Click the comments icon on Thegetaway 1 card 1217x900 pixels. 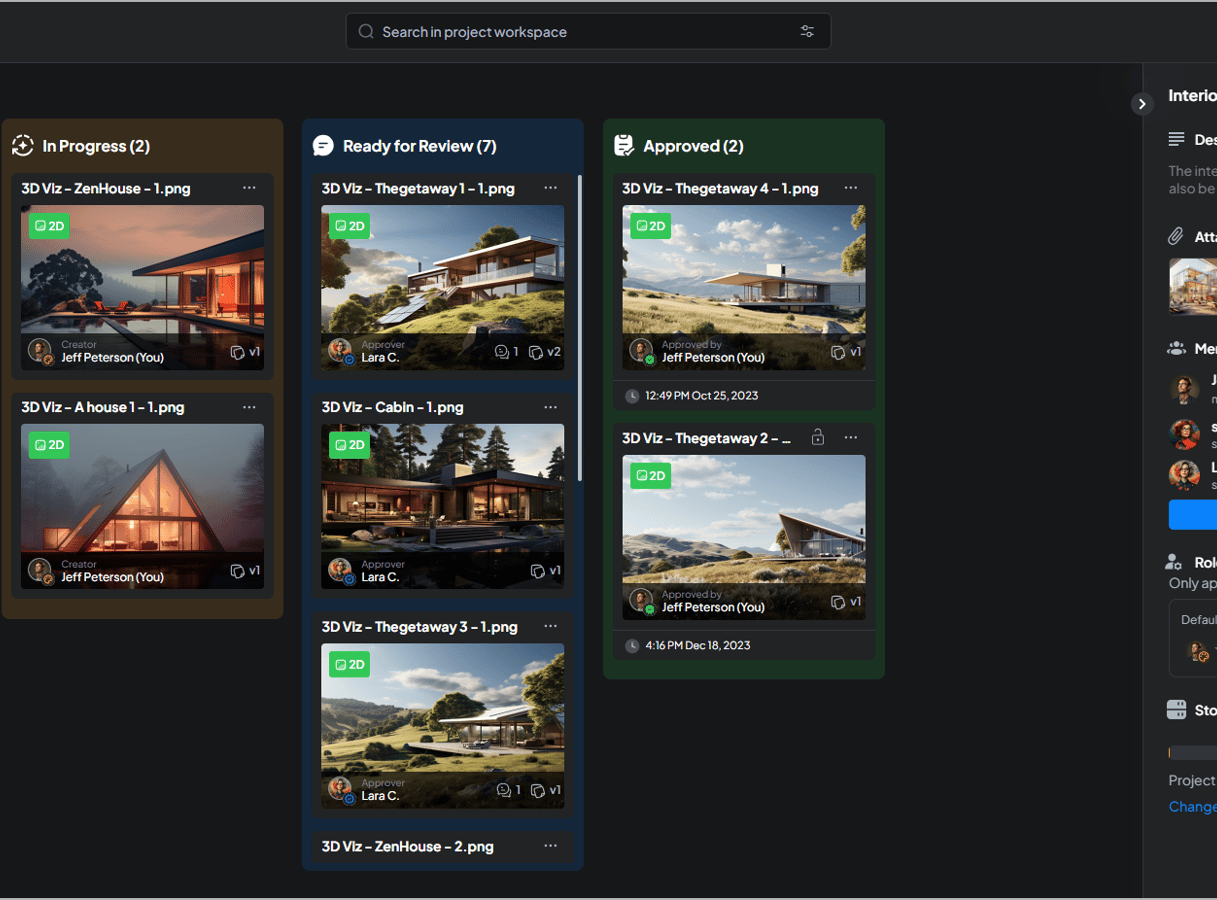502,352
